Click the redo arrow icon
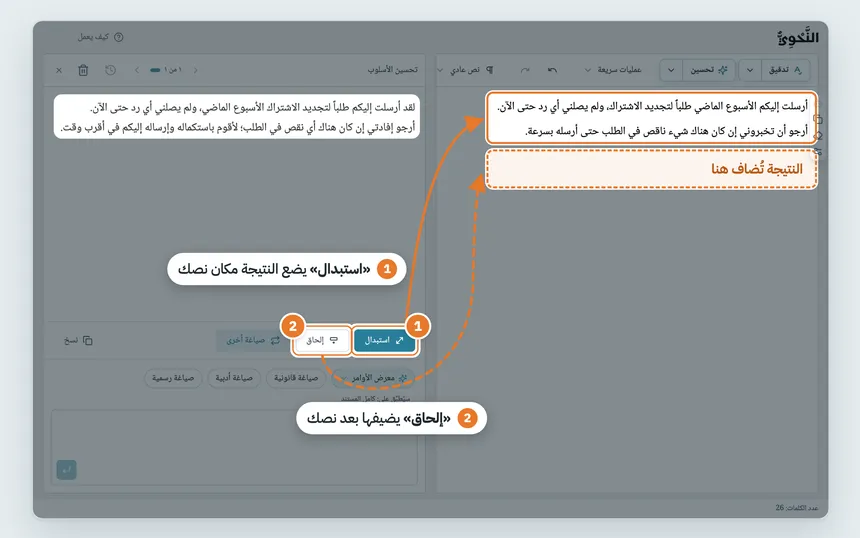This screenshot has height=538, width=860. (525, 70)
